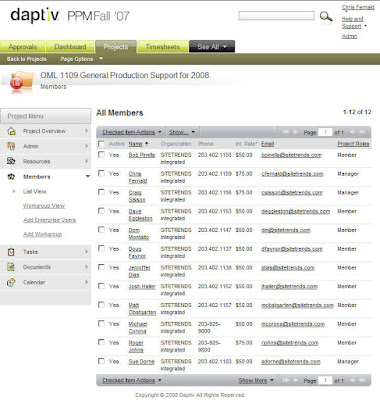Image resolution: width=380 pixels, height=400 pixels.
Task: Switch to the Approvals tab
Action: pos(23,47)
